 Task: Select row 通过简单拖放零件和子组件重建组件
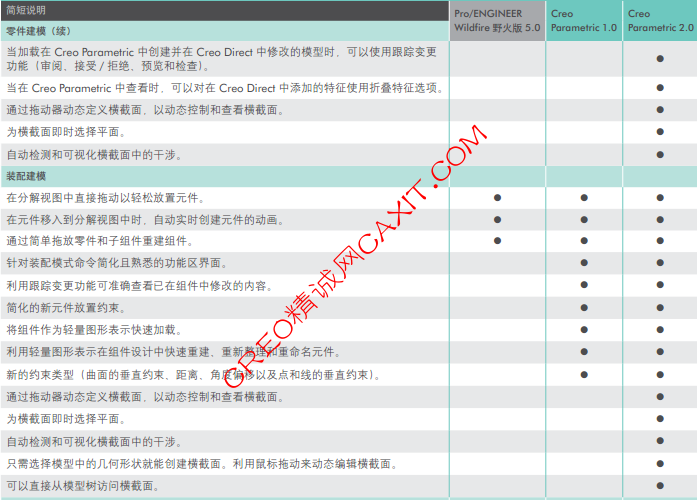[349, 241]
